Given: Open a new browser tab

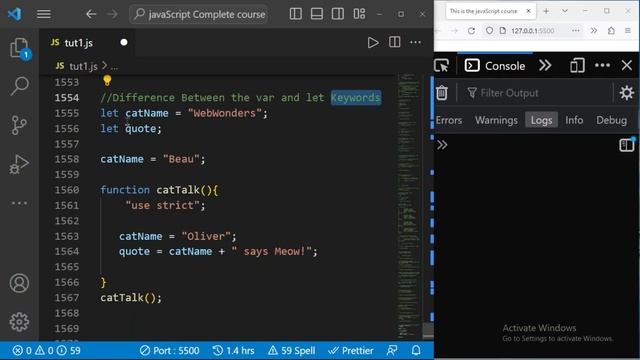Looking at the screenshot, I should (546, 11).
